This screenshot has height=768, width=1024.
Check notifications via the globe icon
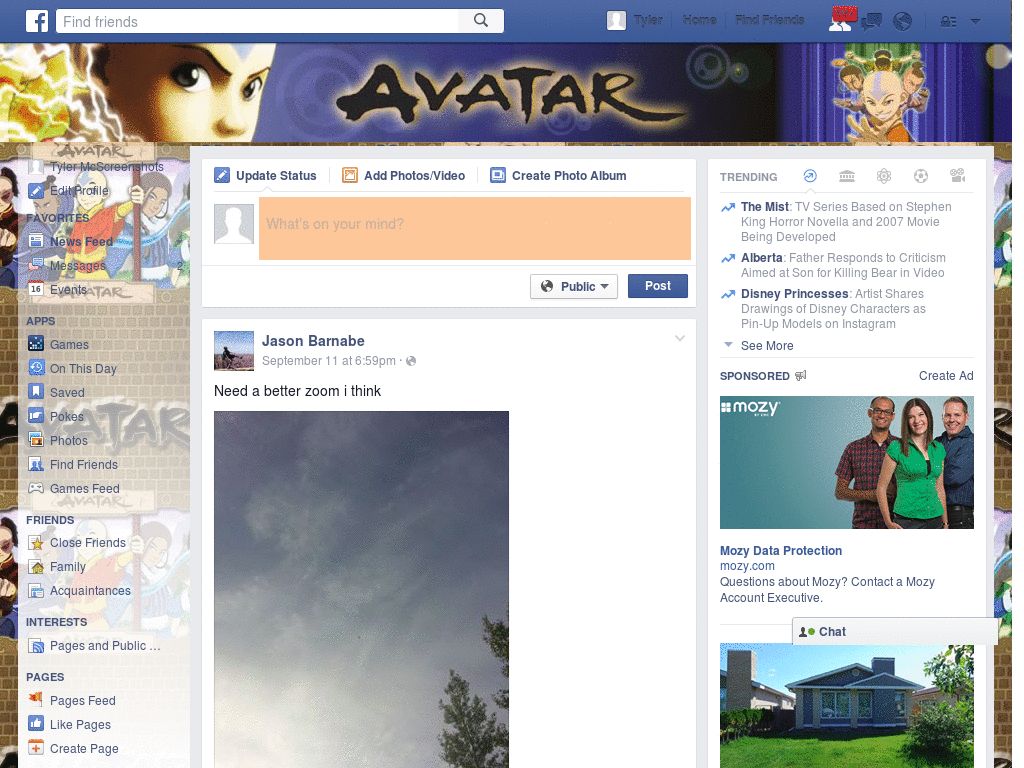901,20
